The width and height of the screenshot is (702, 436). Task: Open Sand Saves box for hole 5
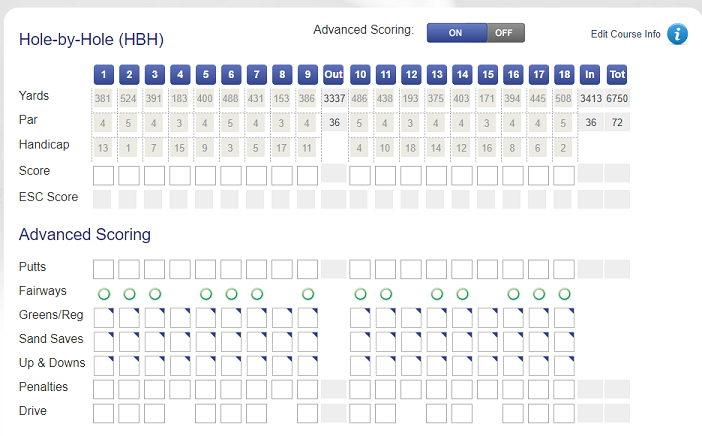[x=206, y=341]
